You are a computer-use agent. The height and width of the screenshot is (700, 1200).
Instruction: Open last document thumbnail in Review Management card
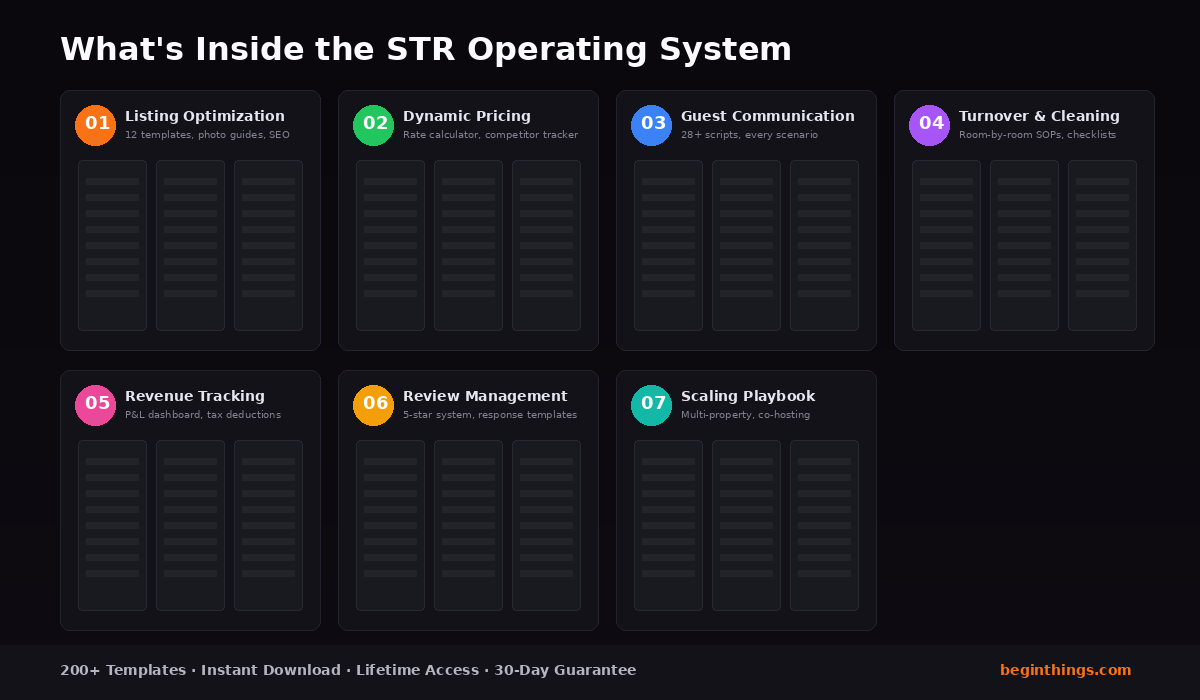pos(546,525)
